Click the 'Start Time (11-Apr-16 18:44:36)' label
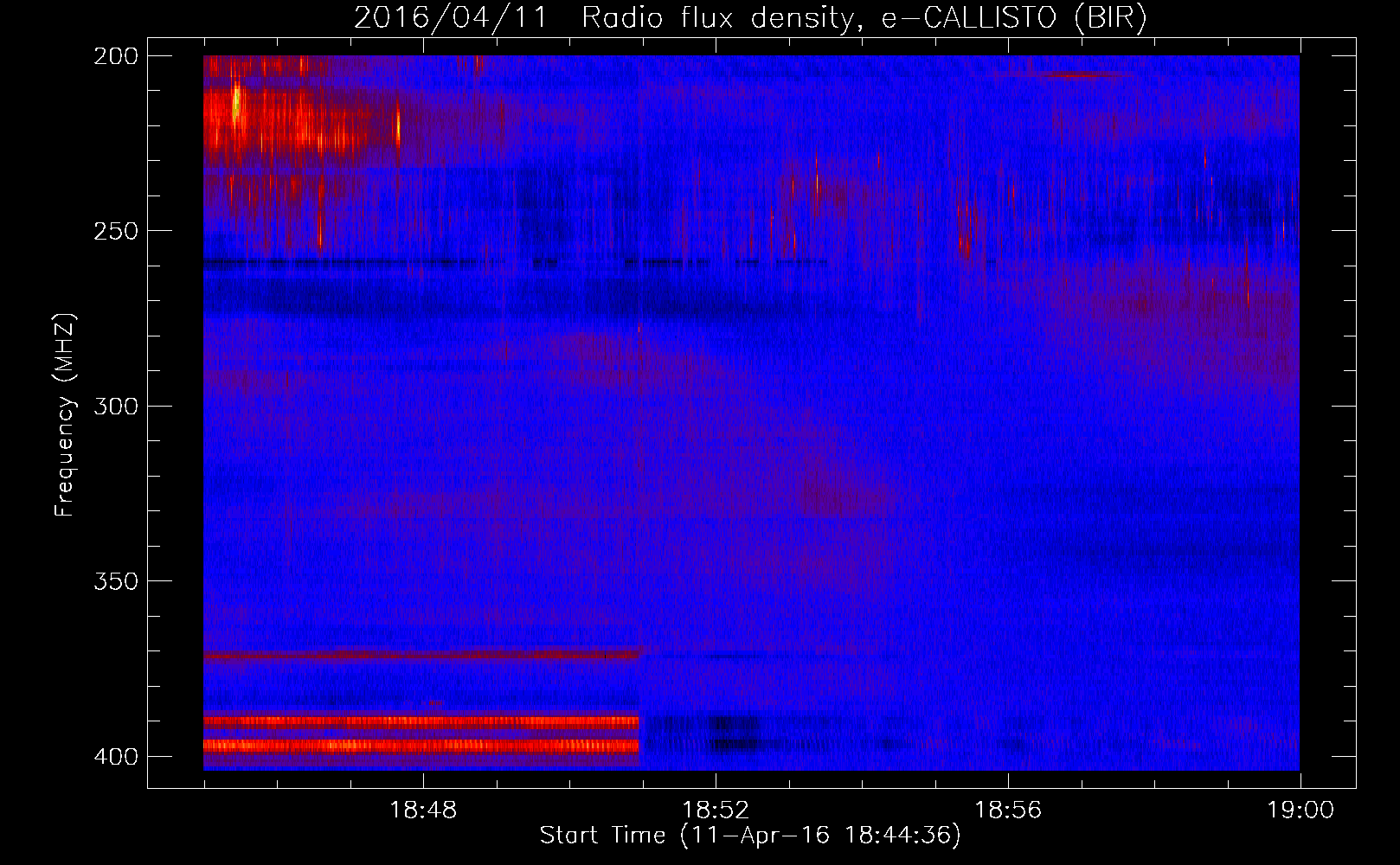Image resolution: width=1400 pixels, height=865 pixels. pyautogui.click(x=750, y=835)
